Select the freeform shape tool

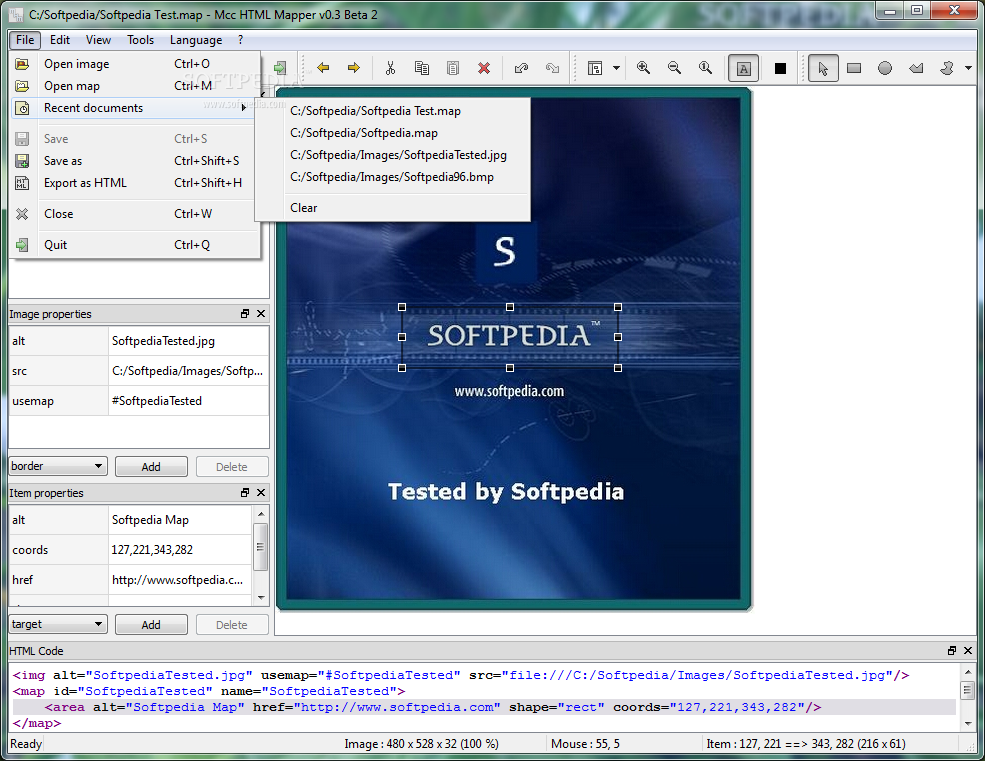point(947,68)
